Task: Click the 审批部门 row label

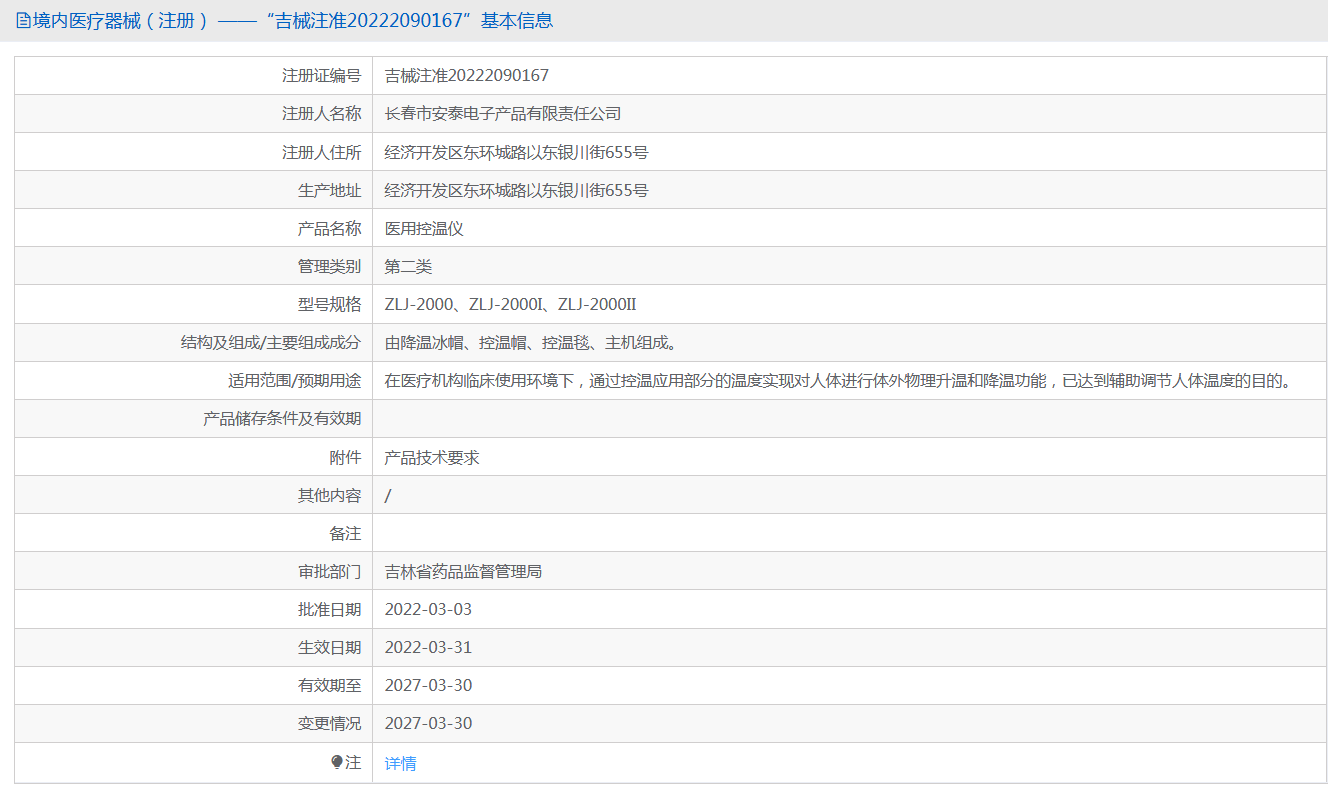Action: pyautogui.click(x=329, y=571)
